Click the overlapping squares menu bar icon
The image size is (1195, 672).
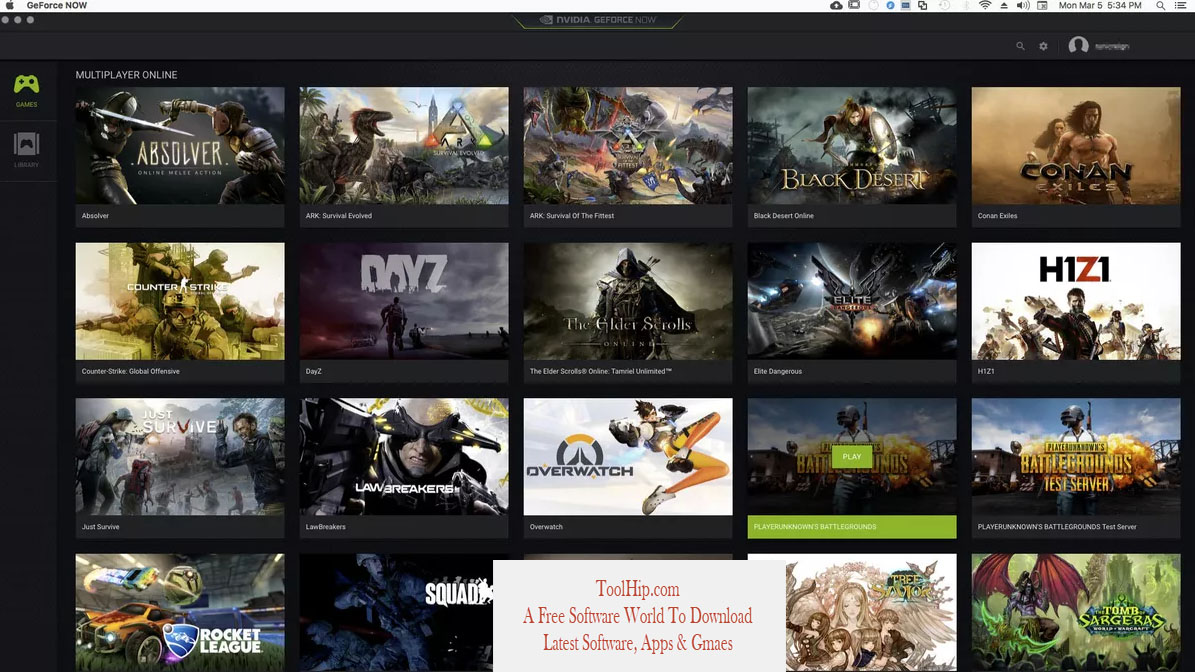coord(923,5)
